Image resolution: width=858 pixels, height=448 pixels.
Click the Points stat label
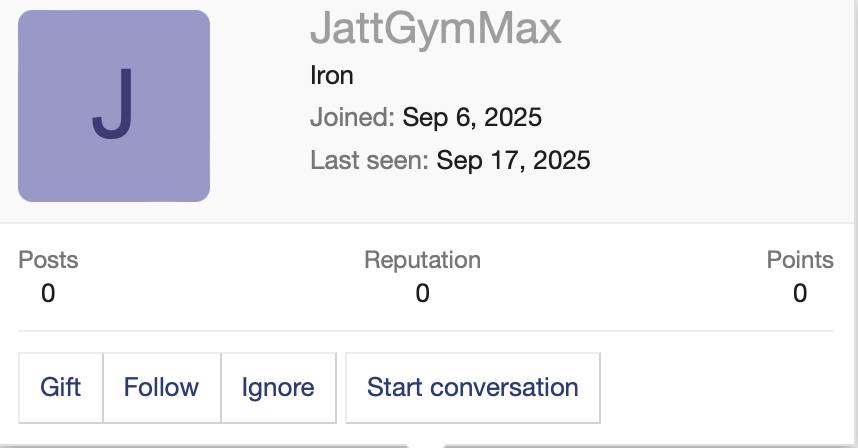pos(799,260)
